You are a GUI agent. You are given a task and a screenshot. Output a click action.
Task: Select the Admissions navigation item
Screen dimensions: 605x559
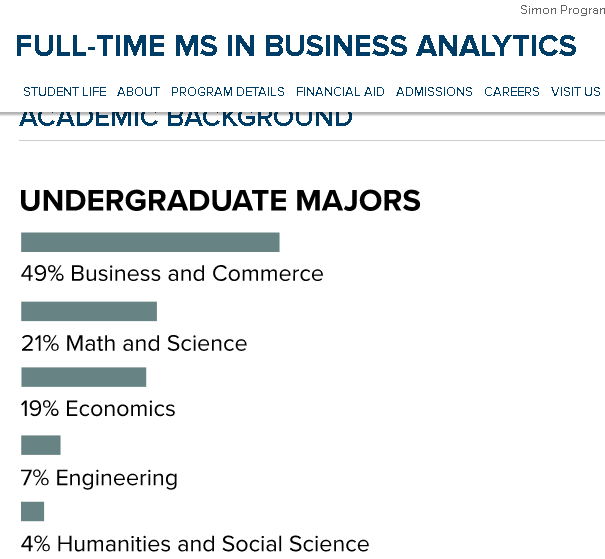coord(434,92)
